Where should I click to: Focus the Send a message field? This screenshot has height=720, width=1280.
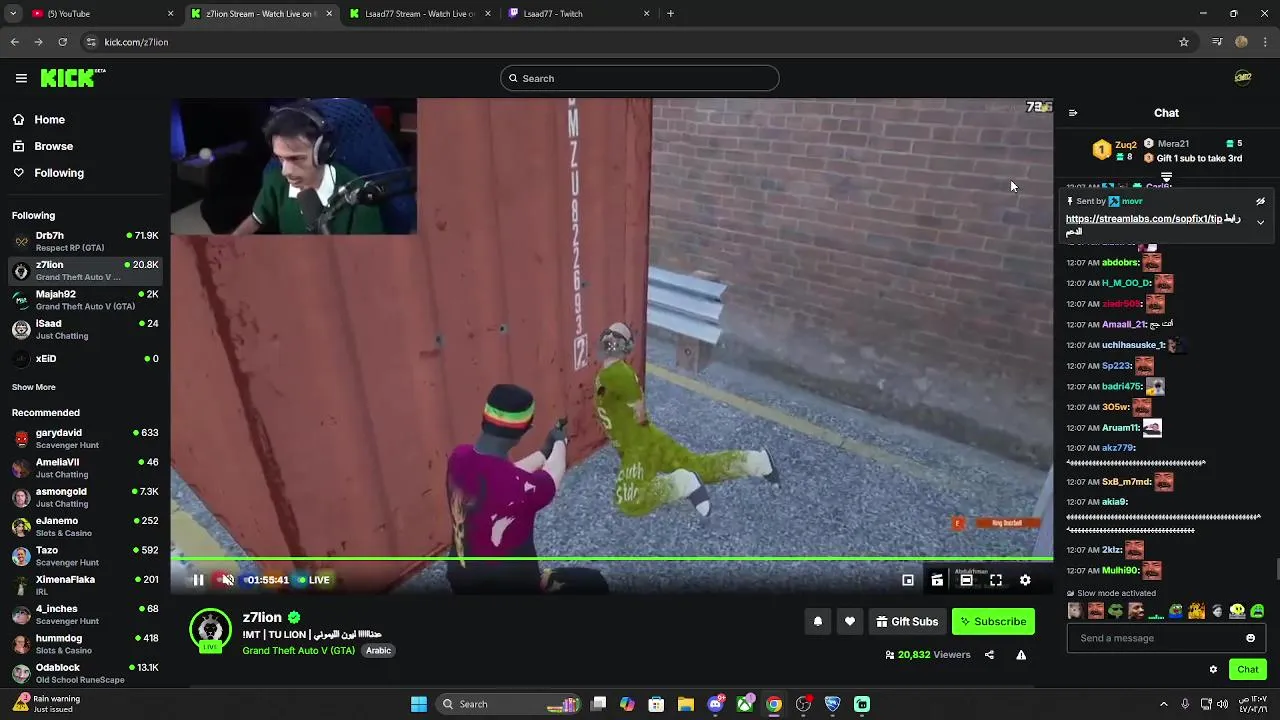click(1166, 638)
